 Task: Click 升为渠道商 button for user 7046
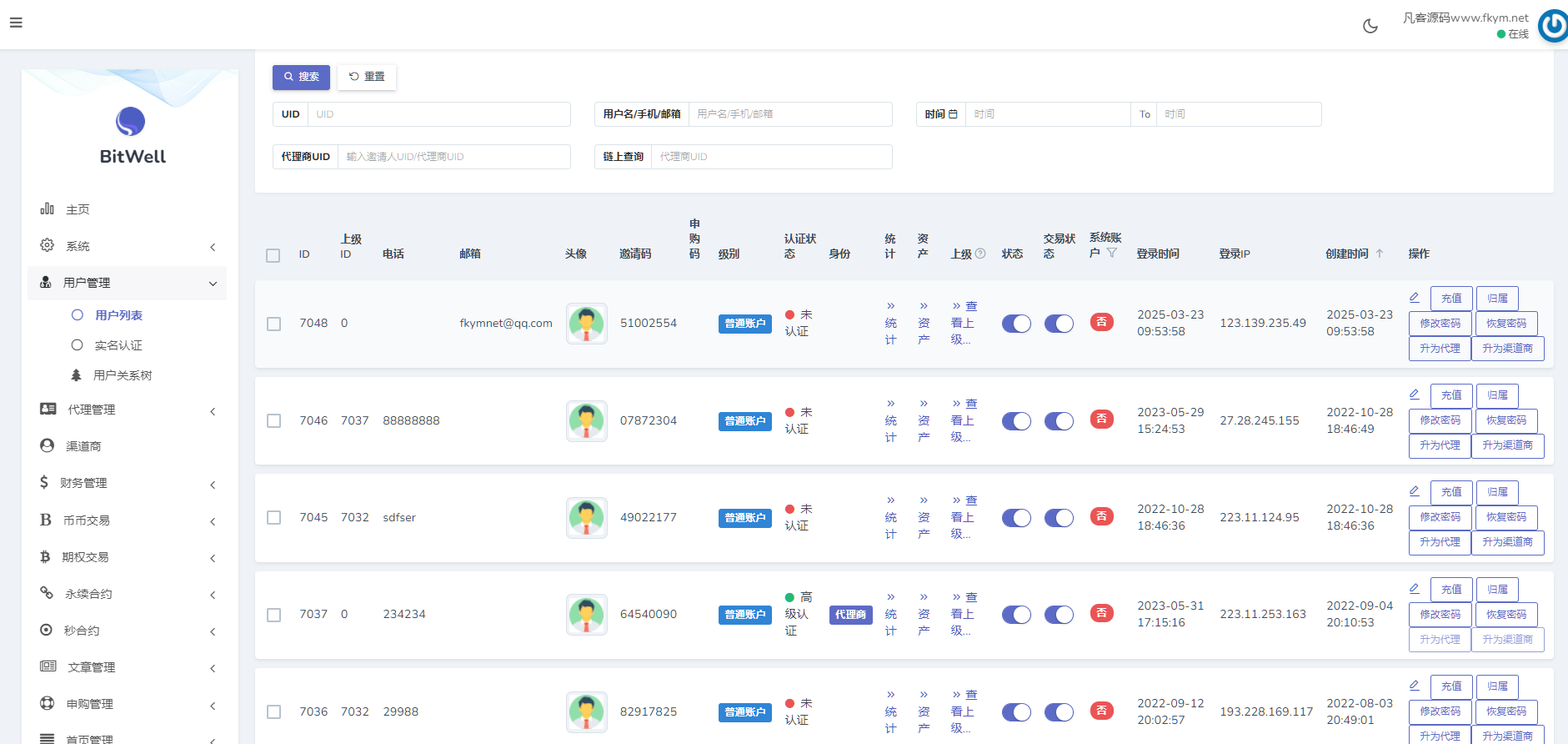pos(1508,445)
